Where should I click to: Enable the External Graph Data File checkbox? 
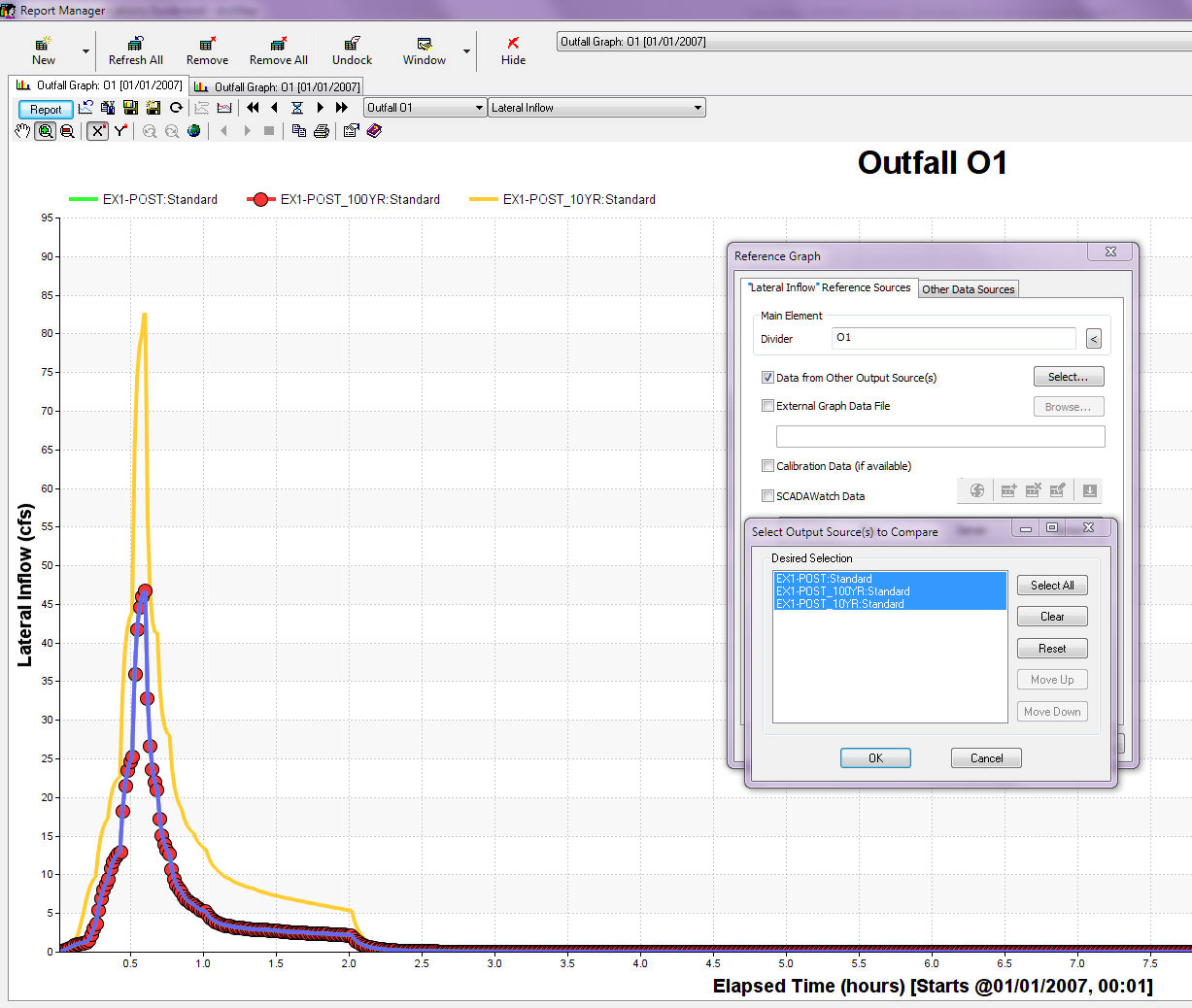click(767, 406)
